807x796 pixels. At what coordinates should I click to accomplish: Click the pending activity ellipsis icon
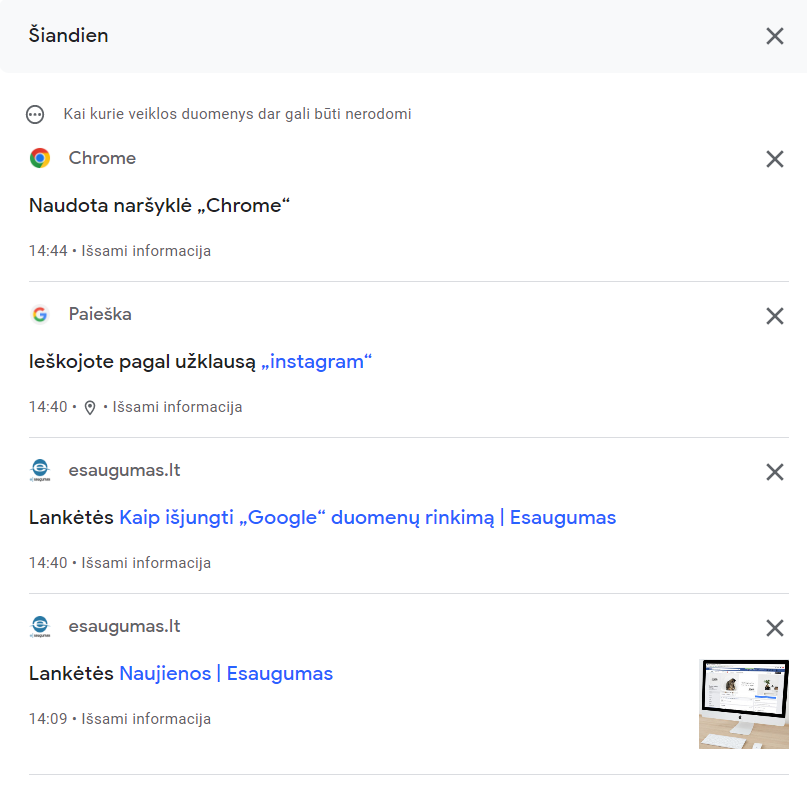[x=35, y=114]
